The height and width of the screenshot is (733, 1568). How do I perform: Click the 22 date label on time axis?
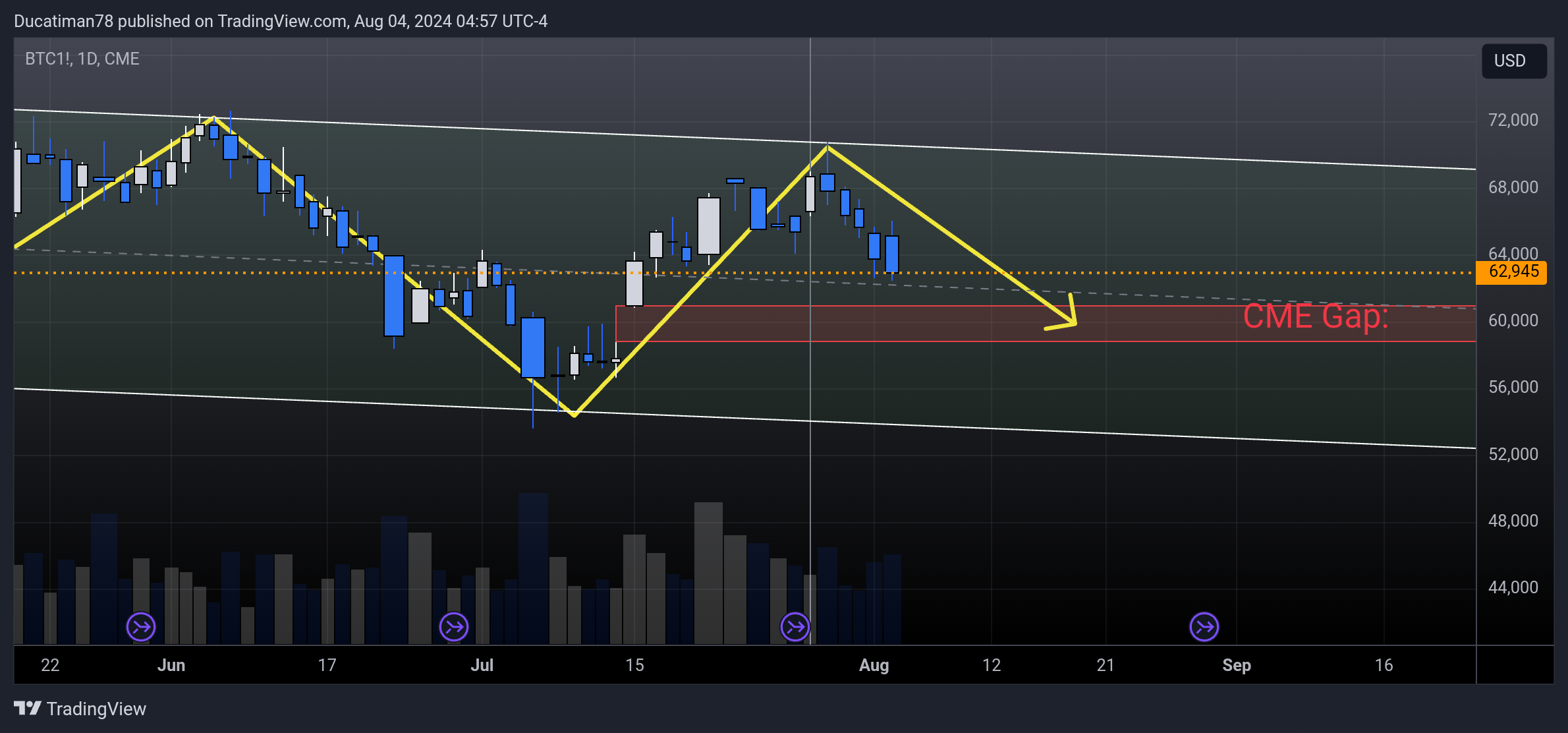(x=50, y=665)
